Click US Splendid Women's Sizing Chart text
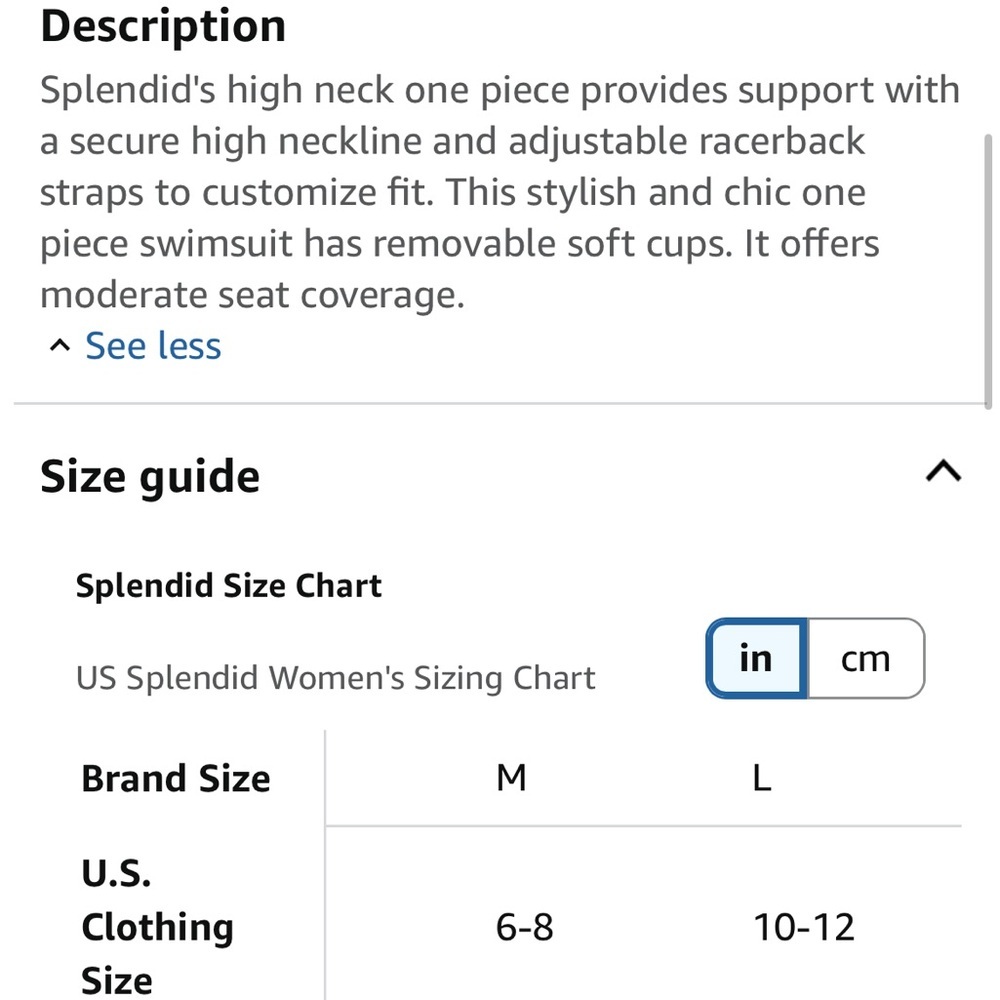Image resolution: width=1000 pixels, height=1000 pixels. (335, 678)
